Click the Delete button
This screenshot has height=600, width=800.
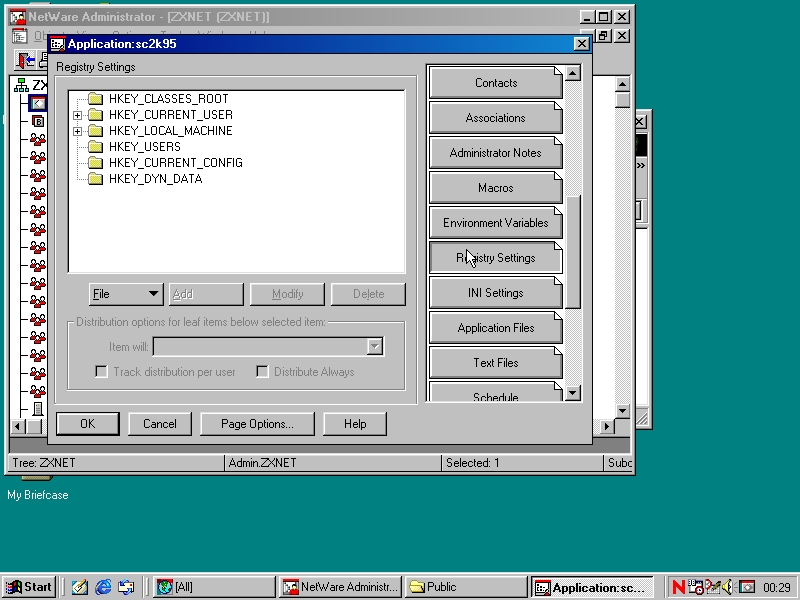[x=368, y=294]
